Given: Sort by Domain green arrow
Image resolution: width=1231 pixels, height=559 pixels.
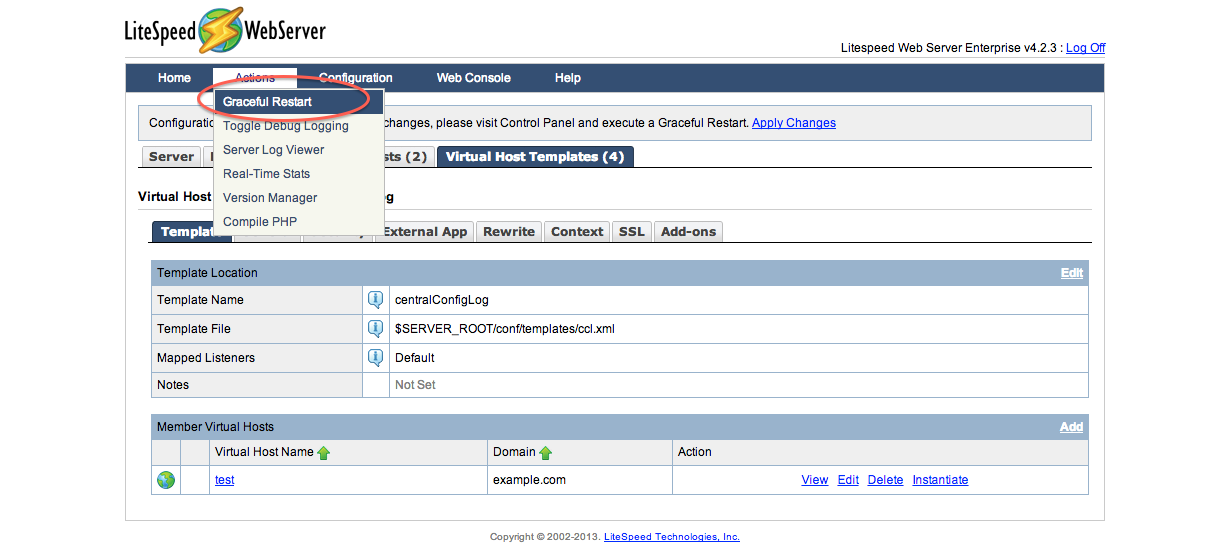Looking at the screenshot, I should 545,453.
